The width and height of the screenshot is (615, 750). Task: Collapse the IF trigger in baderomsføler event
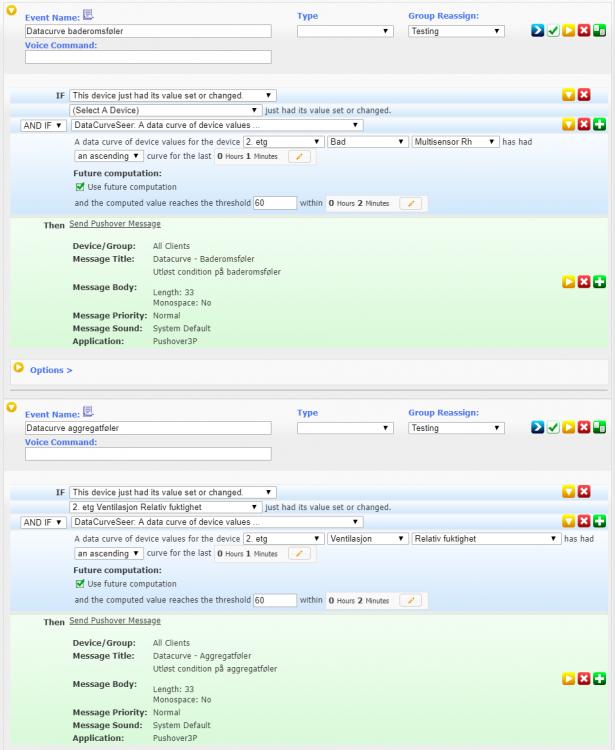[x=569, y=95]
